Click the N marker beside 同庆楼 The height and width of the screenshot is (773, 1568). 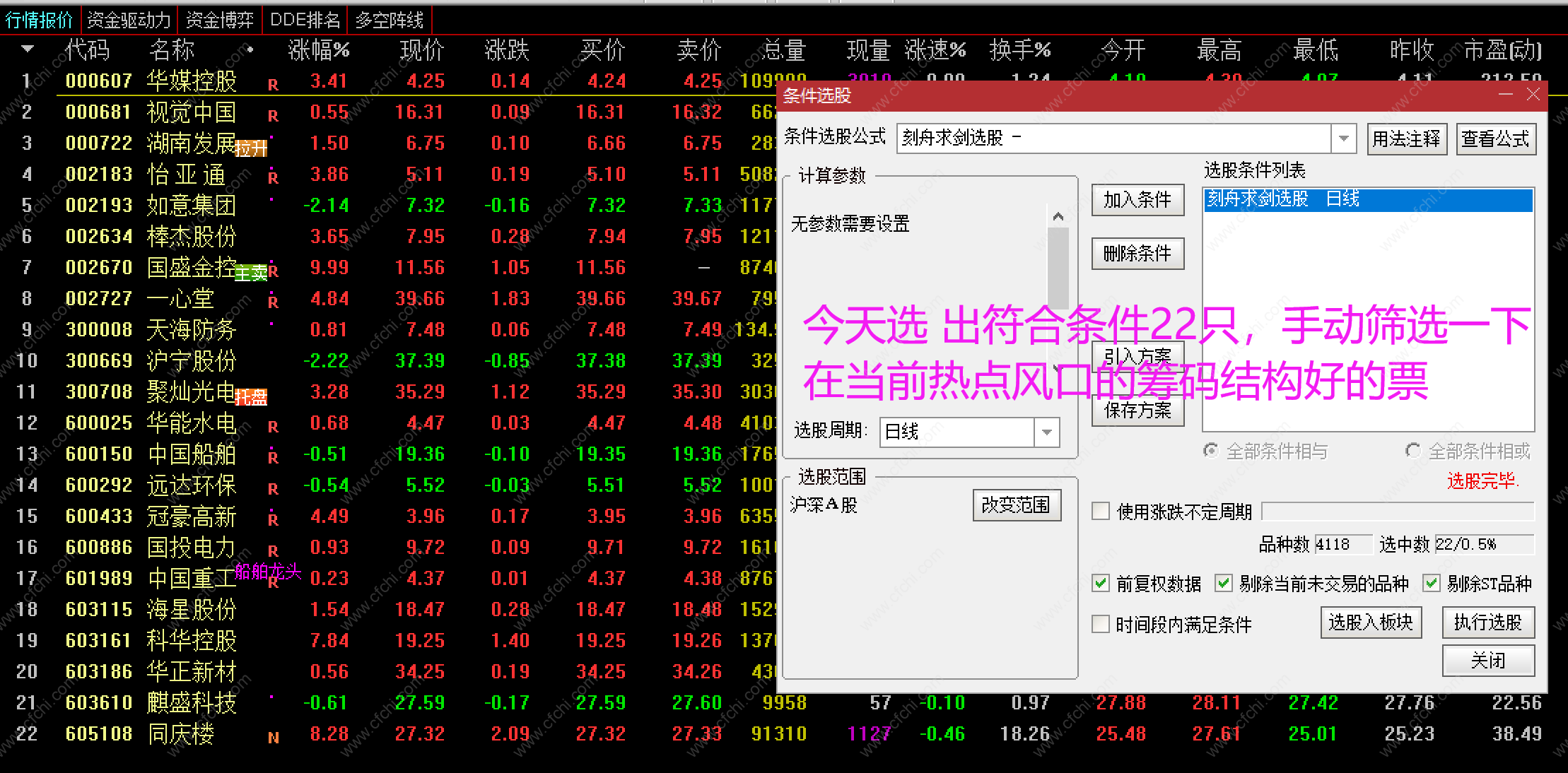[273, 738]
